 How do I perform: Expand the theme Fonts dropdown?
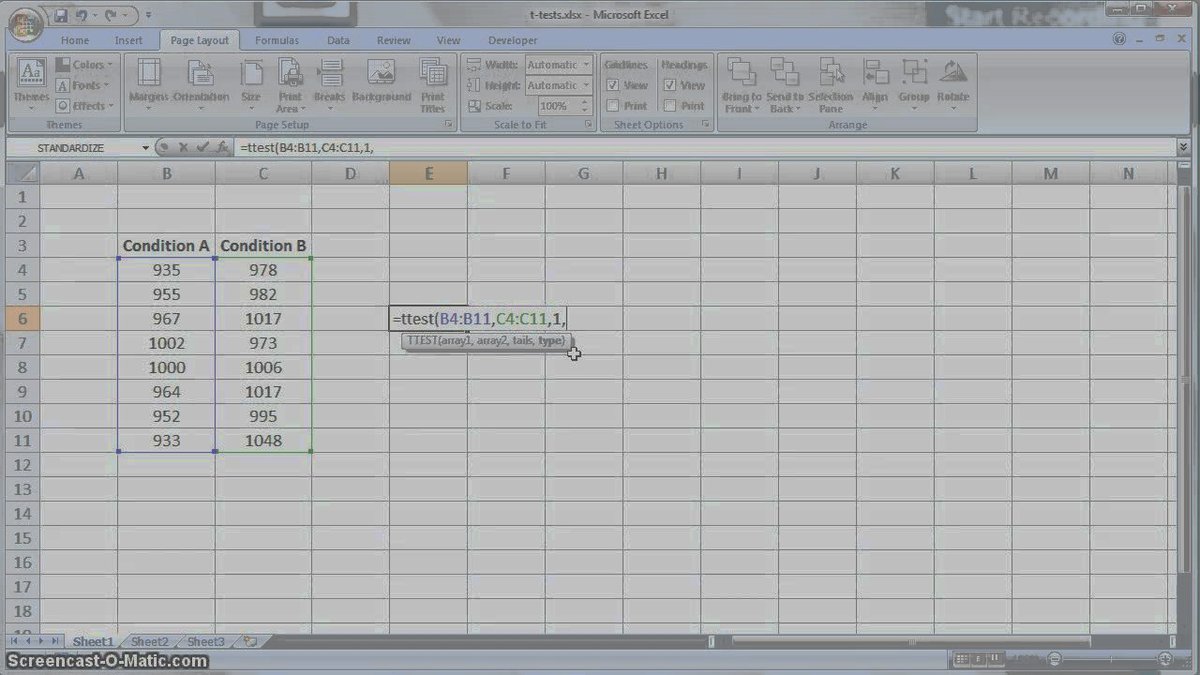(x=85, y=86)
